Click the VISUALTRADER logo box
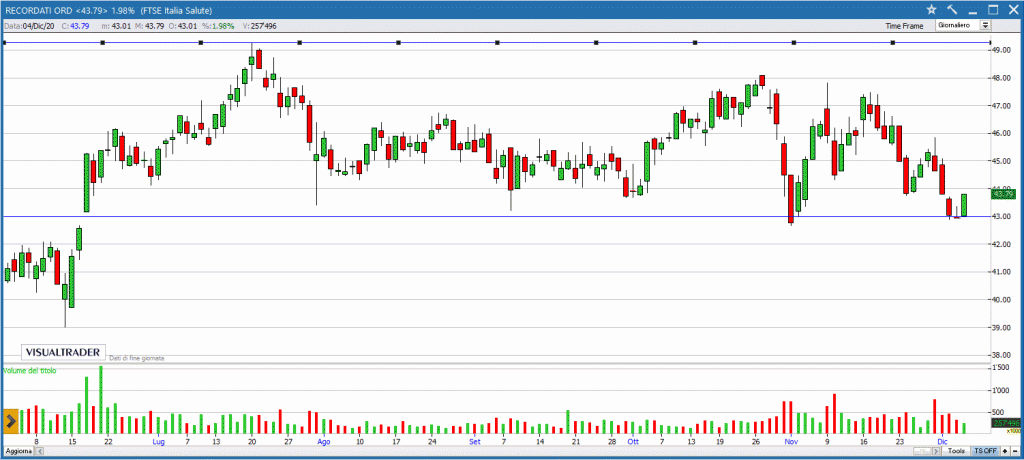 tap(63, 352)
